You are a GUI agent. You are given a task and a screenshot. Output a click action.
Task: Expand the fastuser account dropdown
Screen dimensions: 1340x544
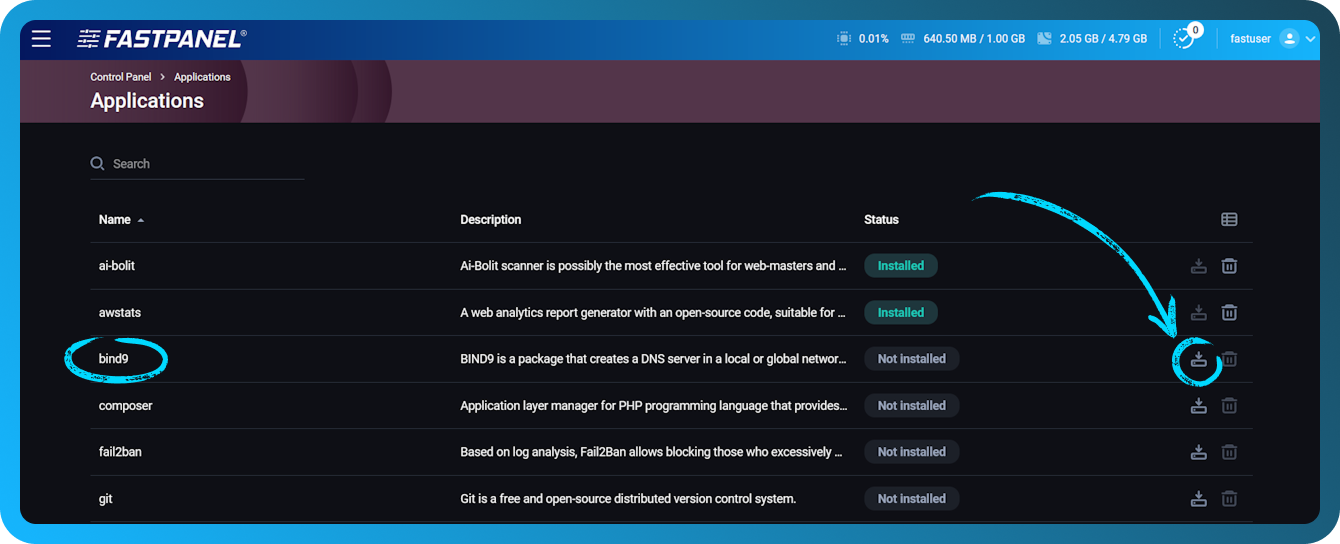(1311, 39)
